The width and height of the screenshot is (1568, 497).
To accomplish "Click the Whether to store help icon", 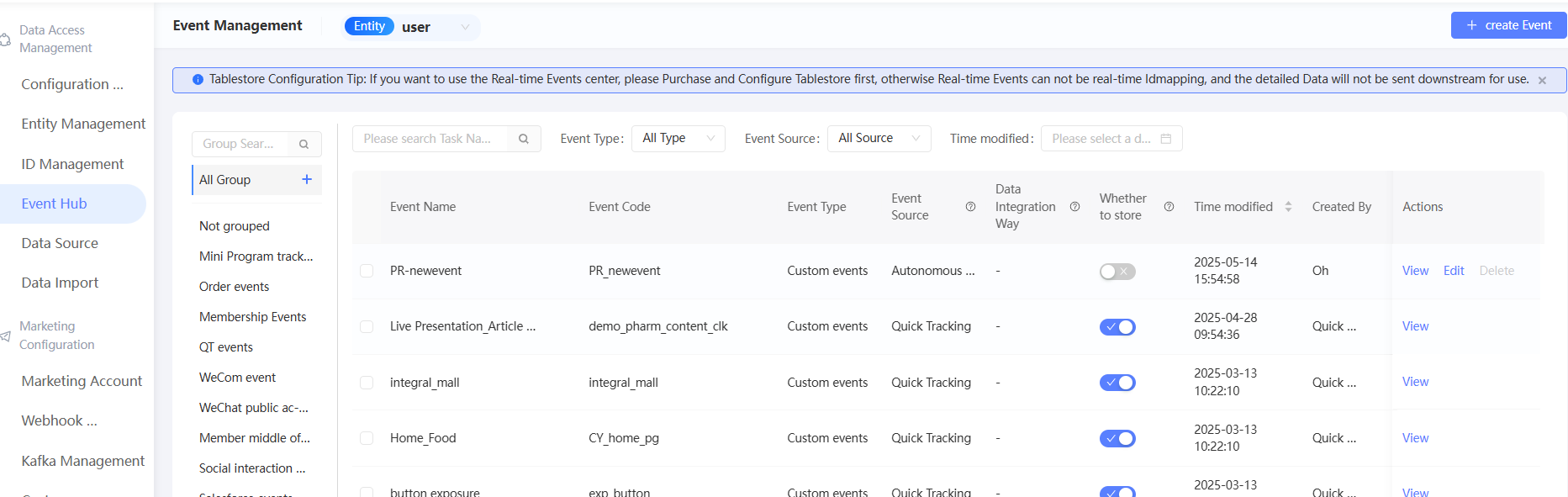I will coord(1169,207).
